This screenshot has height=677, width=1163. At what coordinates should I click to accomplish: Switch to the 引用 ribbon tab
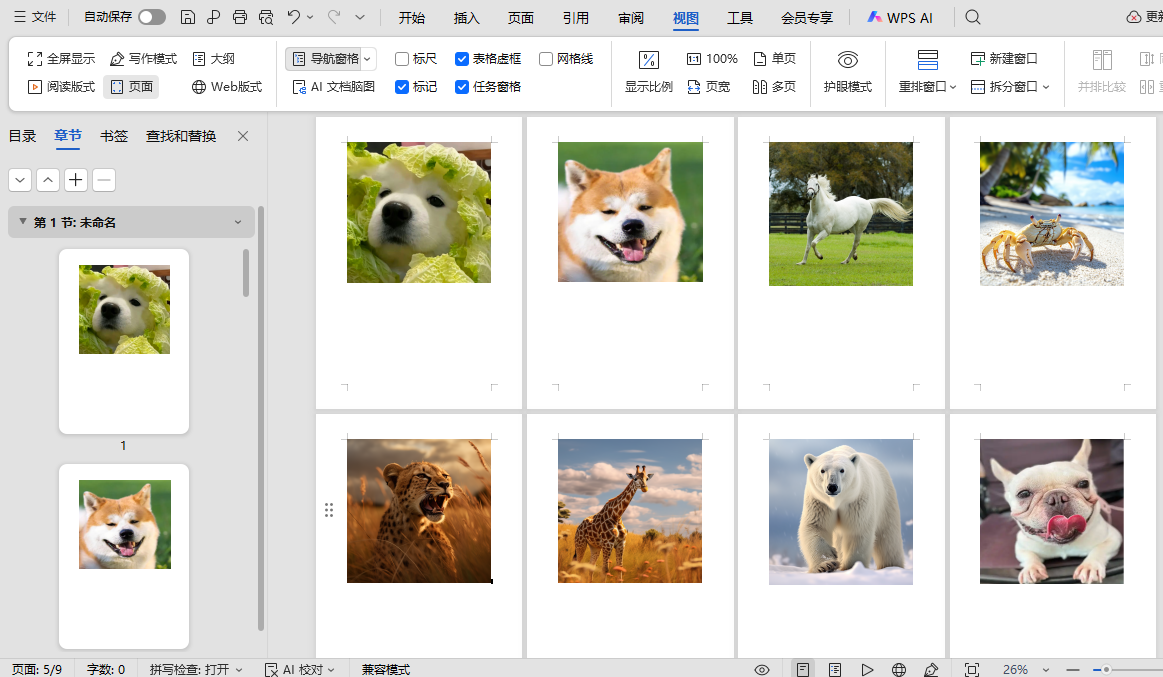576,18
